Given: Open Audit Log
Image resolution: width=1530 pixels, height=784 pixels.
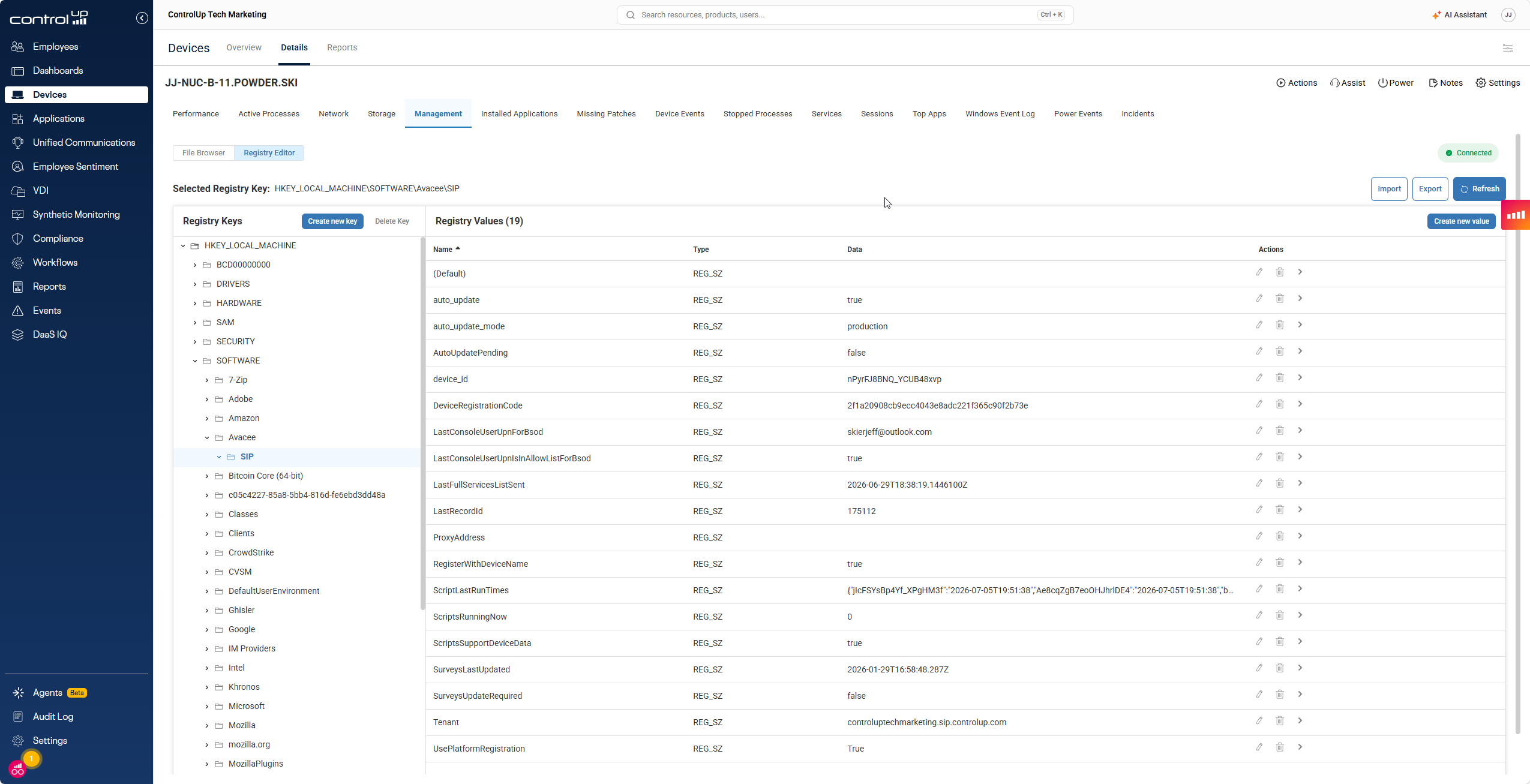Looking at the screenshot, I should tap(53, 716).
